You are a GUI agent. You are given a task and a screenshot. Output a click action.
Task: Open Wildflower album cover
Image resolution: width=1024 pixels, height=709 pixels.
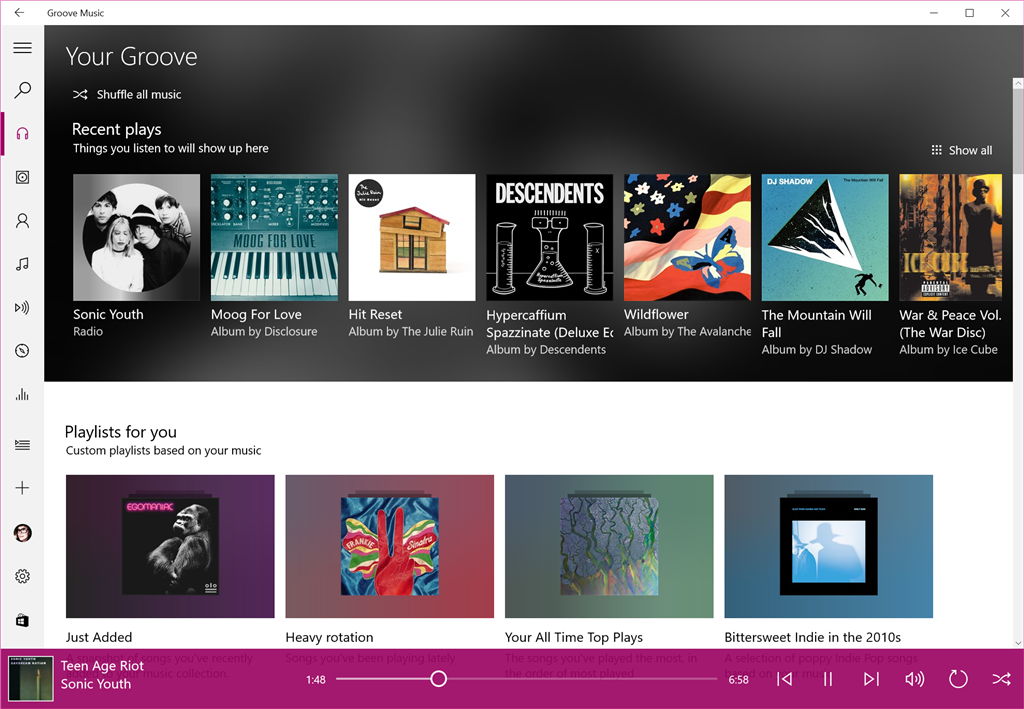click(x=688, y=237)
